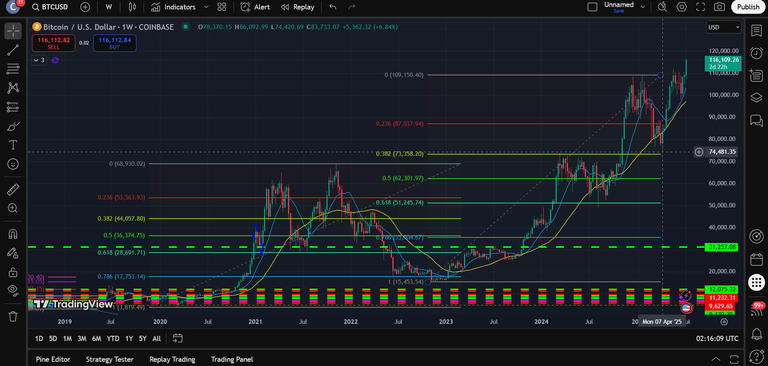
Task: Select the 1D date range
Action: (39, 339)
